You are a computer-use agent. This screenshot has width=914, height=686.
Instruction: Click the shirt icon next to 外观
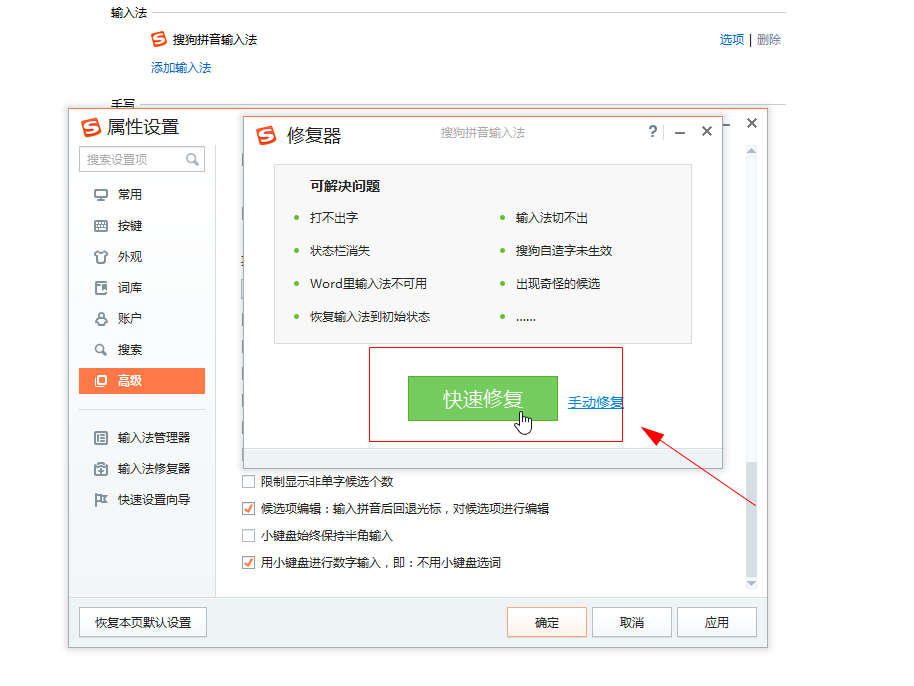point(101,256)
